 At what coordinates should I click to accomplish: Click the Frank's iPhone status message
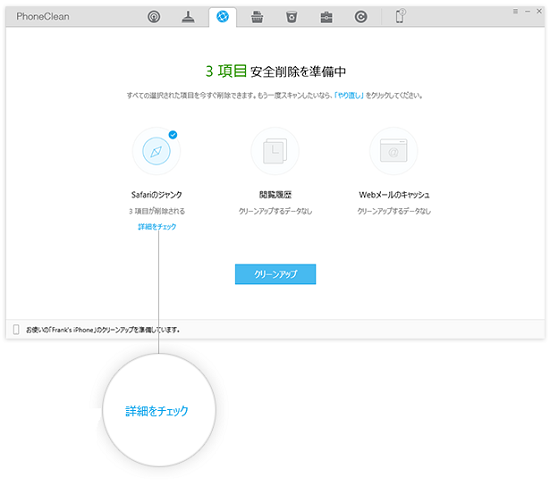coord(103,330)
